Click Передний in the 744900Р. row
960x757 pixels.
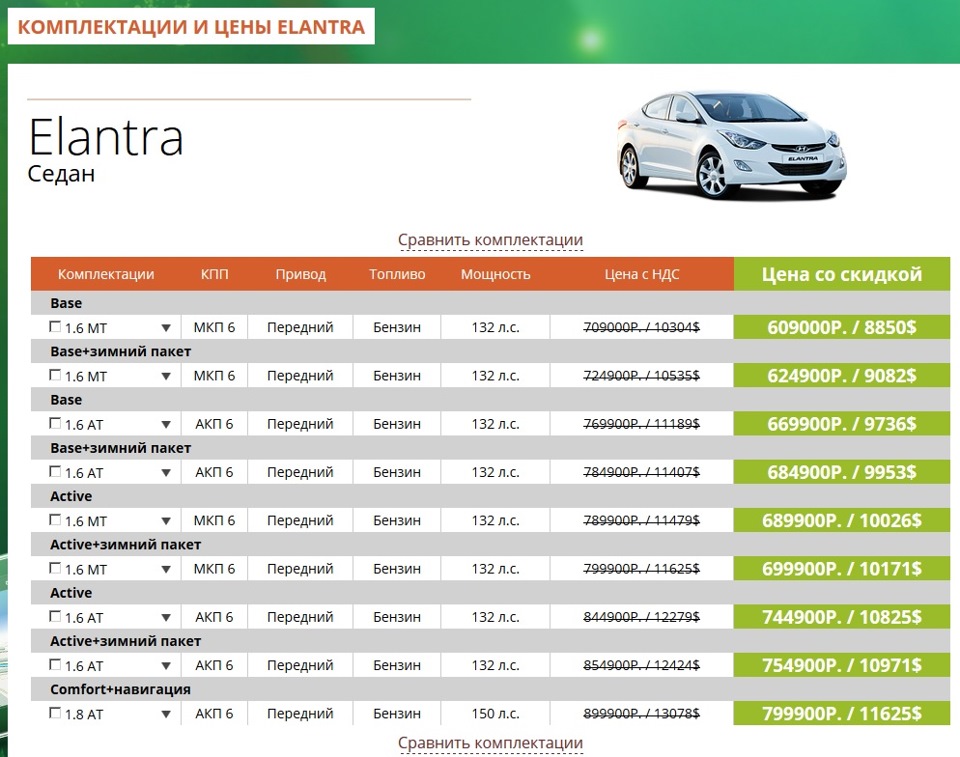pos(300,617)
